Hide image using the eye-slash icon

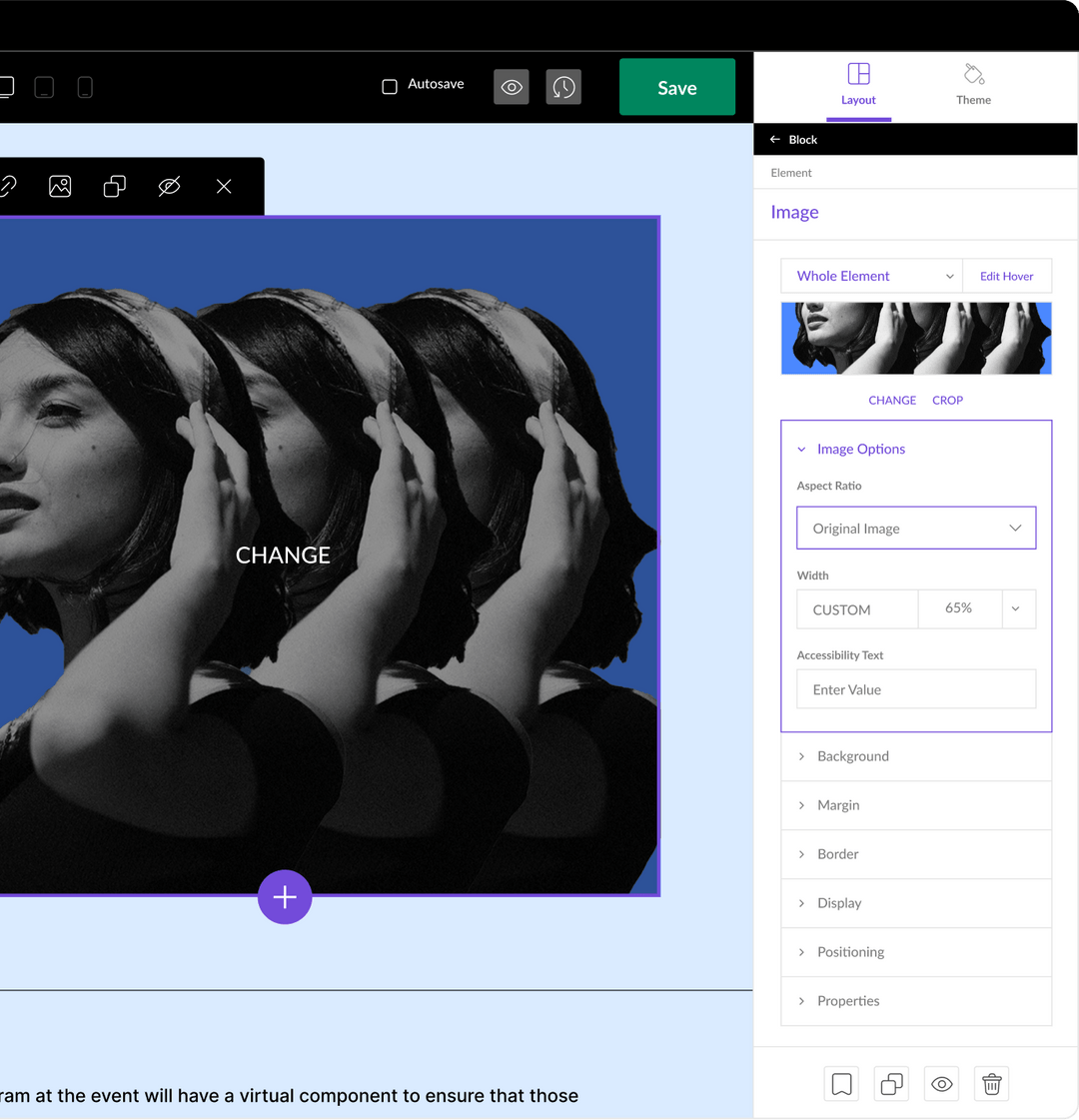pyautogui.click(x=169, y=186)
